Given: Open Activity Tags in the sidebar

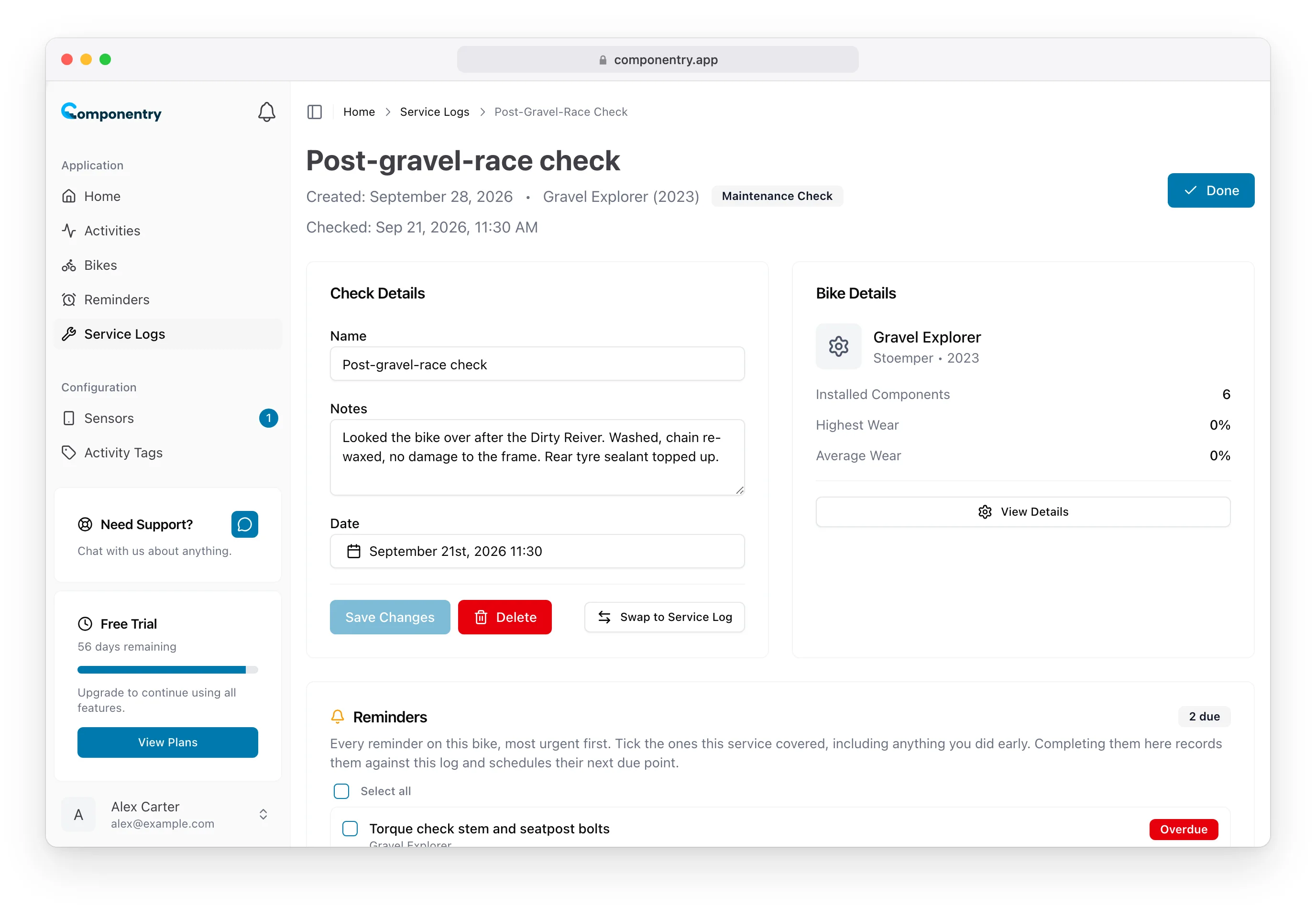Looking at the screenshot, I should (x=168, y=452).
